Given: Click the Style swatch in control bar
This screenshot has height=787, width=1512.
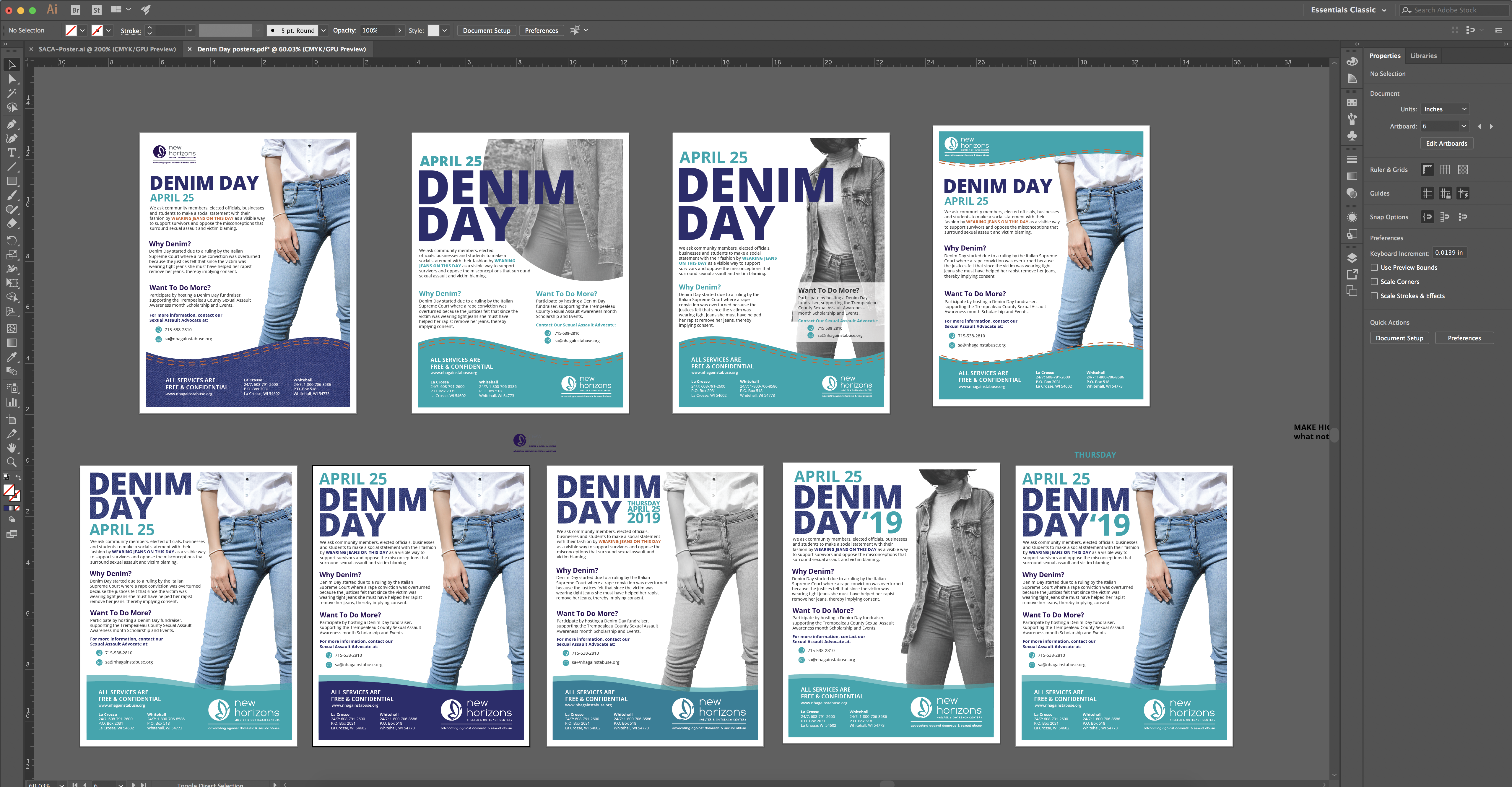Looking at the screenshot, I should (433, 30).
